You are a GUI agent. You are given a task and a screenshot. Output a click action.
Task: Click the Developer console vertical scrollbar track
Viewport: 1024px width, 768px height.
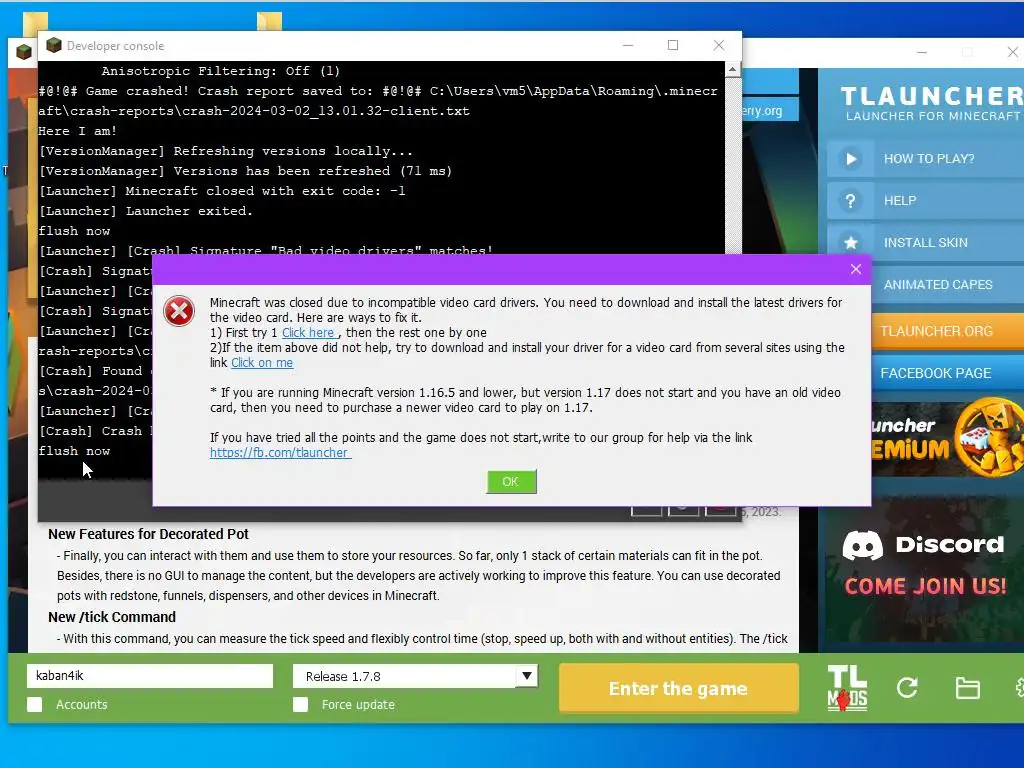(733, 166)
